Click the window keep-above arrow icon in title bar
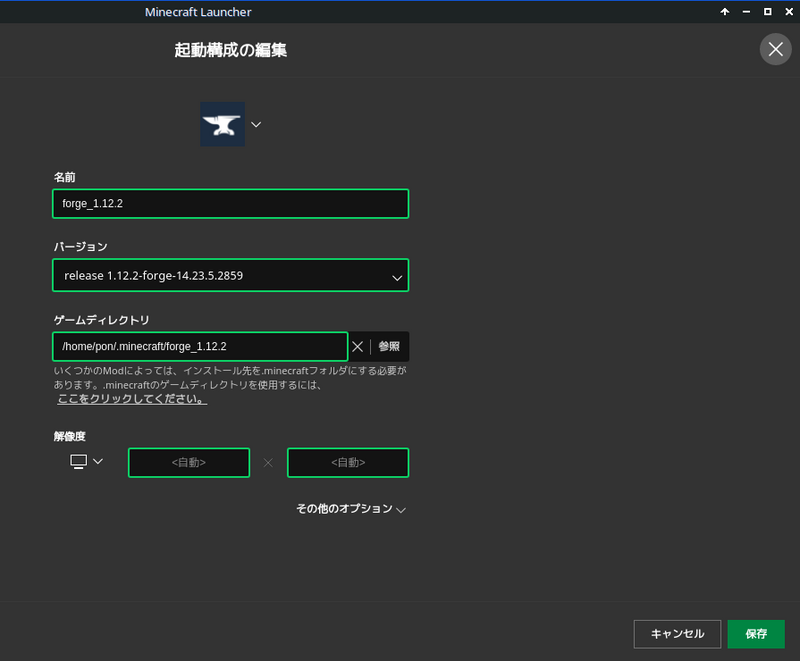 pyautogui.click(x=724, y=12)
